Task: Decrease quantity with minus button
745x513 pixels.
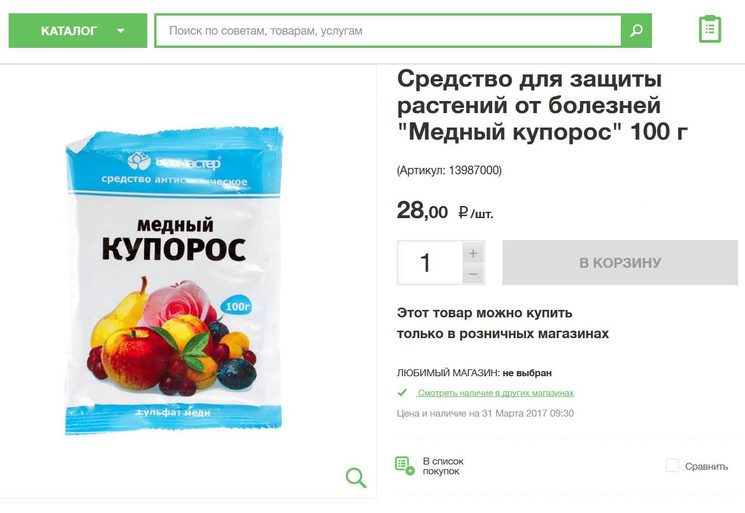Action: click(x=473, y=274)
